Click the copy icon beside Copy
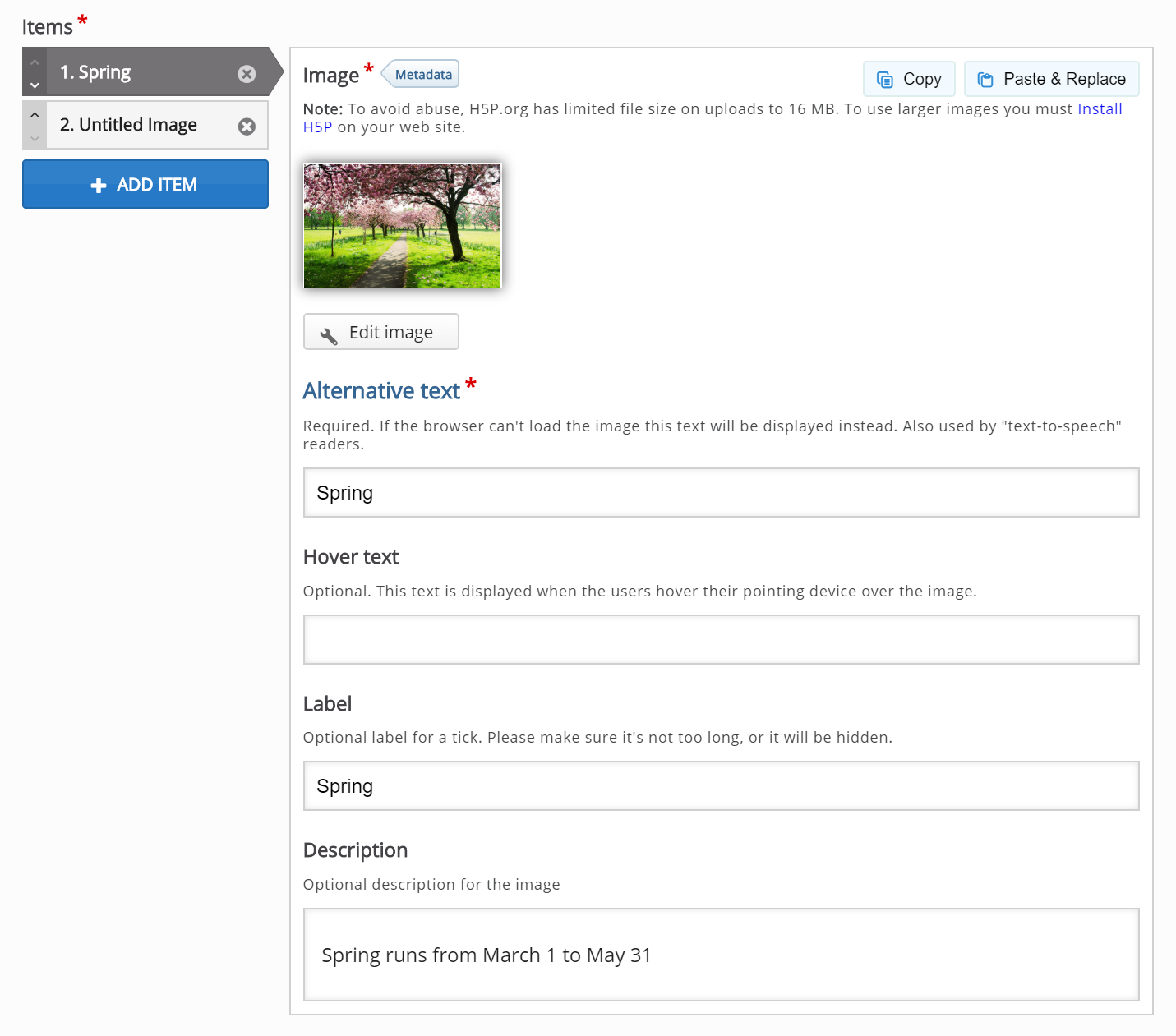 (885, 80)
